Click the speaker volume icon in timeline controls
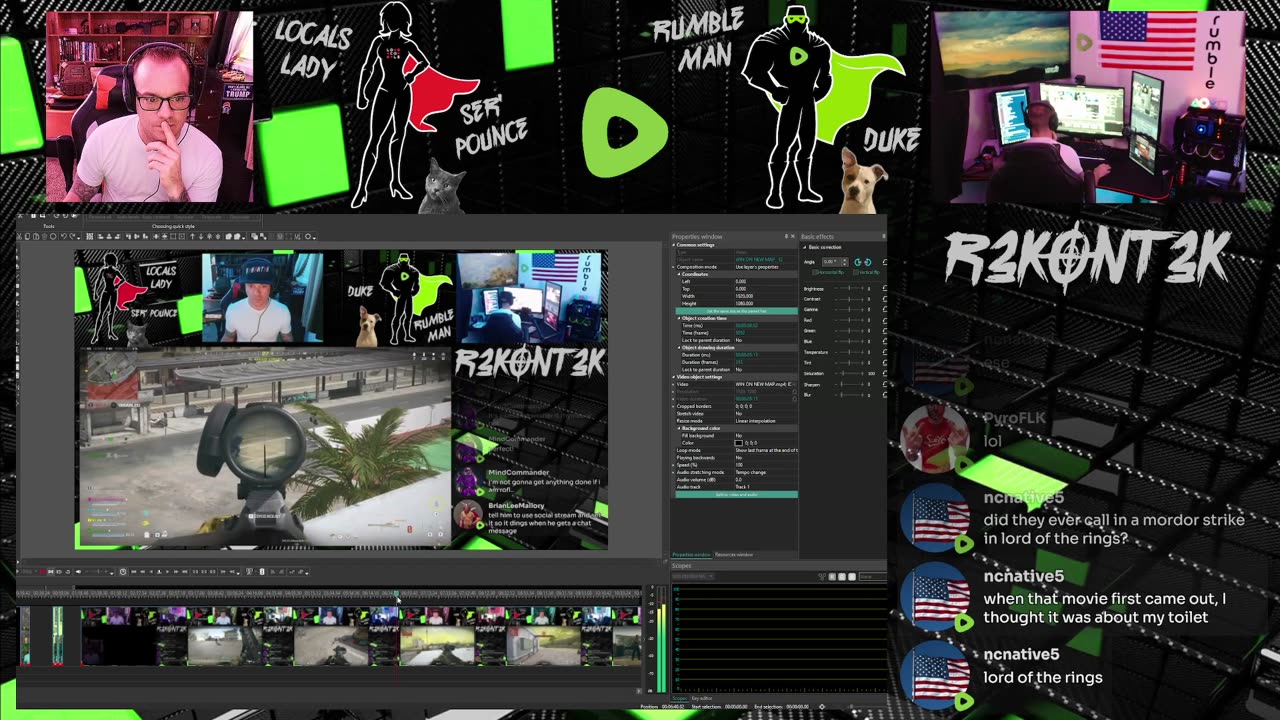The height and width of the screenshot is (720, 1280). tap(78, 572)
